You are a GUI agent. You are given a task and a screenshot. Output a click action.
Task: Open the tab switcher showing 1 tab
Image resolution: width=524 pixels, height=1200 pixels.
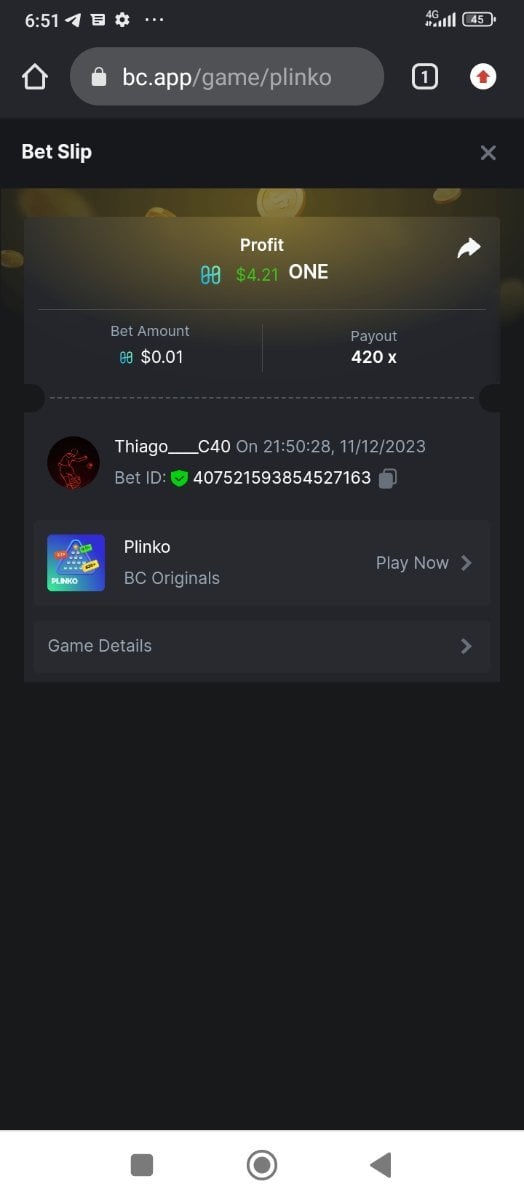425,77
